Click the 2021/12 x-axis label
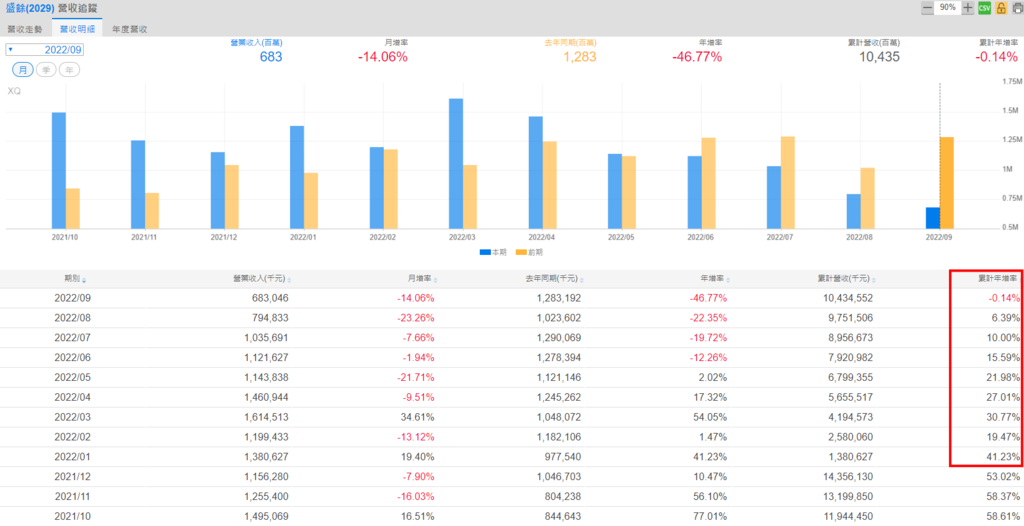The image size is (1024, 526). 224,237
